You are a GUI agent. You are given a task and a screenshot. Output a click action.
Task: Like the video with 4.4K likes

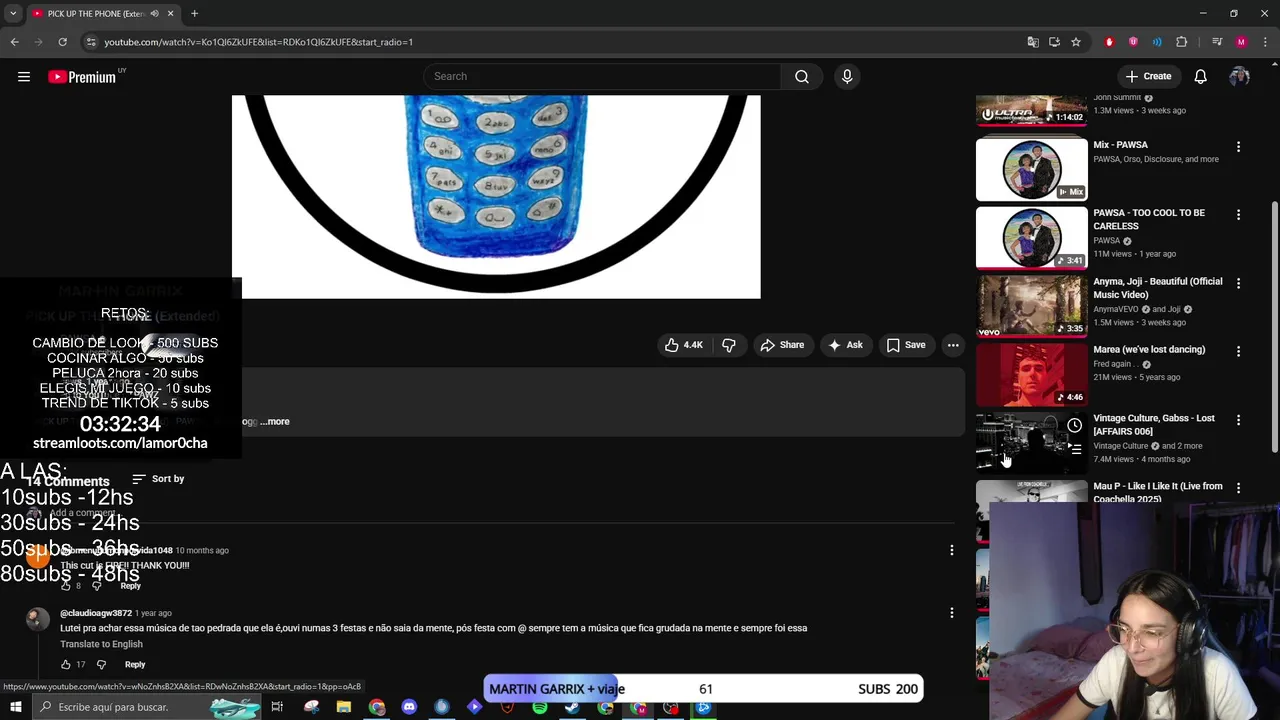click(684, 345)
